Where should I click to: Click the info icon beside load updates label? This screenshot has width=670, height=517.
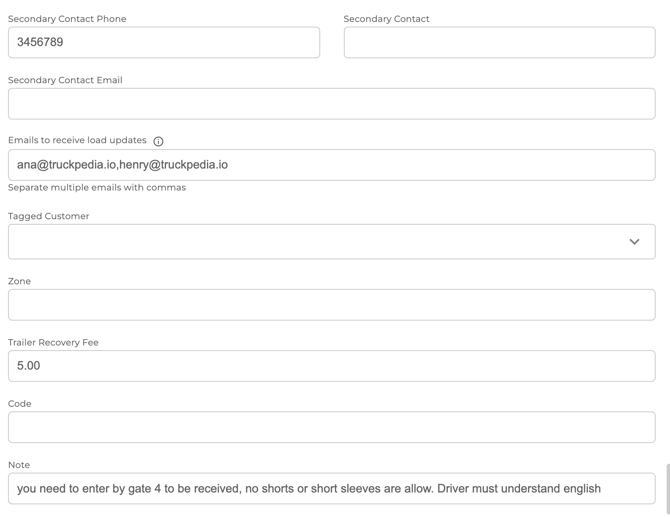coord(158,141)
